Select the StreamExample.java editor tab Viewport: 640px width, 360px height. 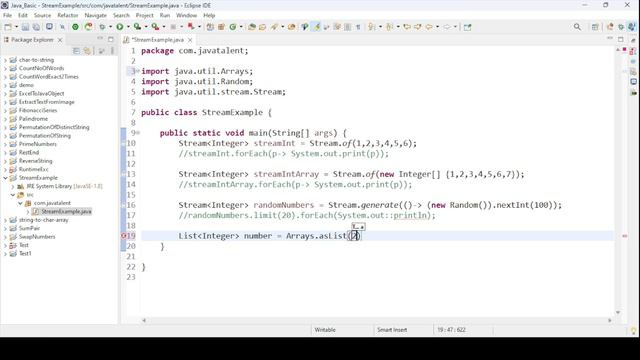click(x=158, y=40)
